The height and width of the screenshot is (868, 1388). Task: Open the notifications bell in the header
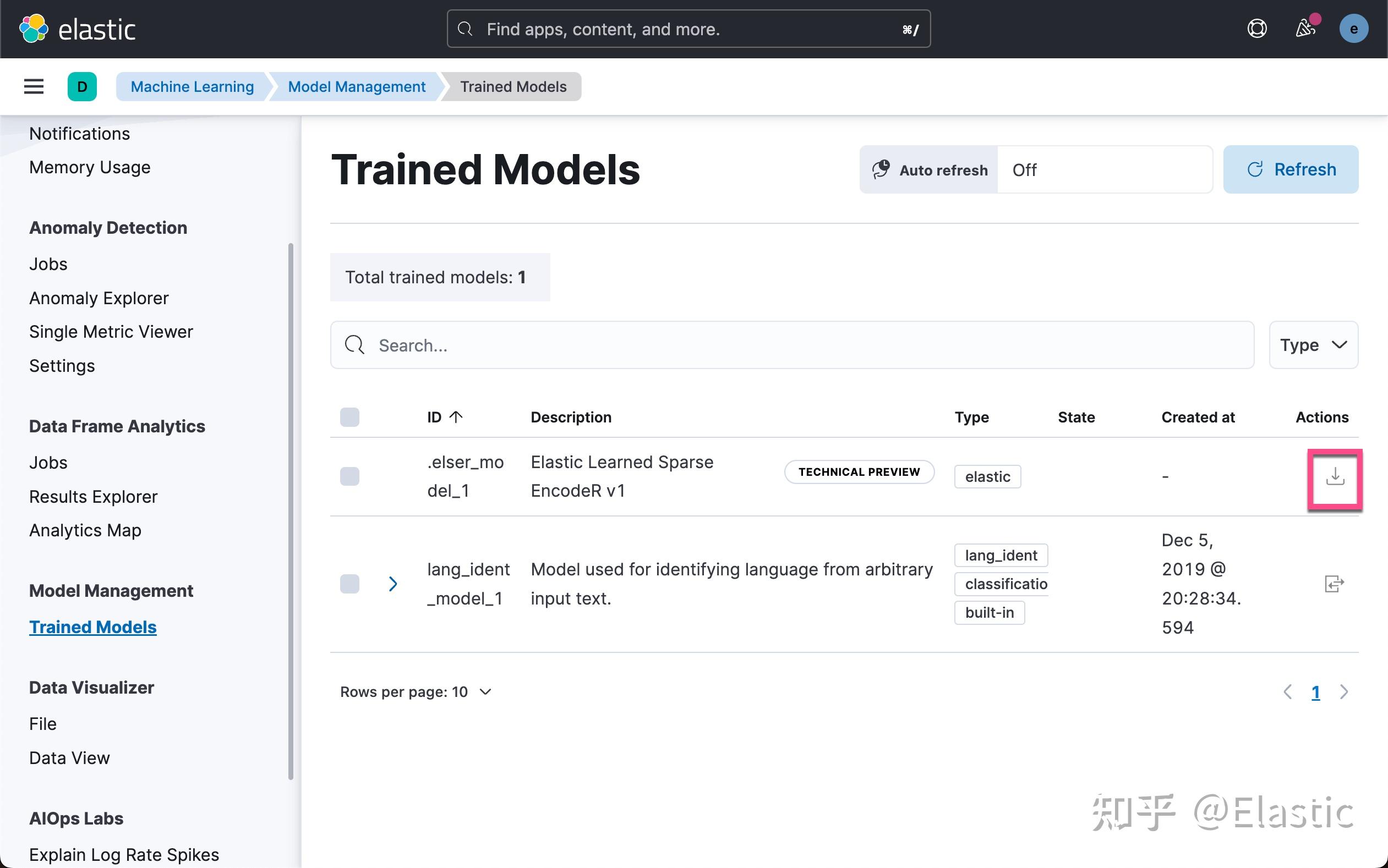coord(1306,28)
